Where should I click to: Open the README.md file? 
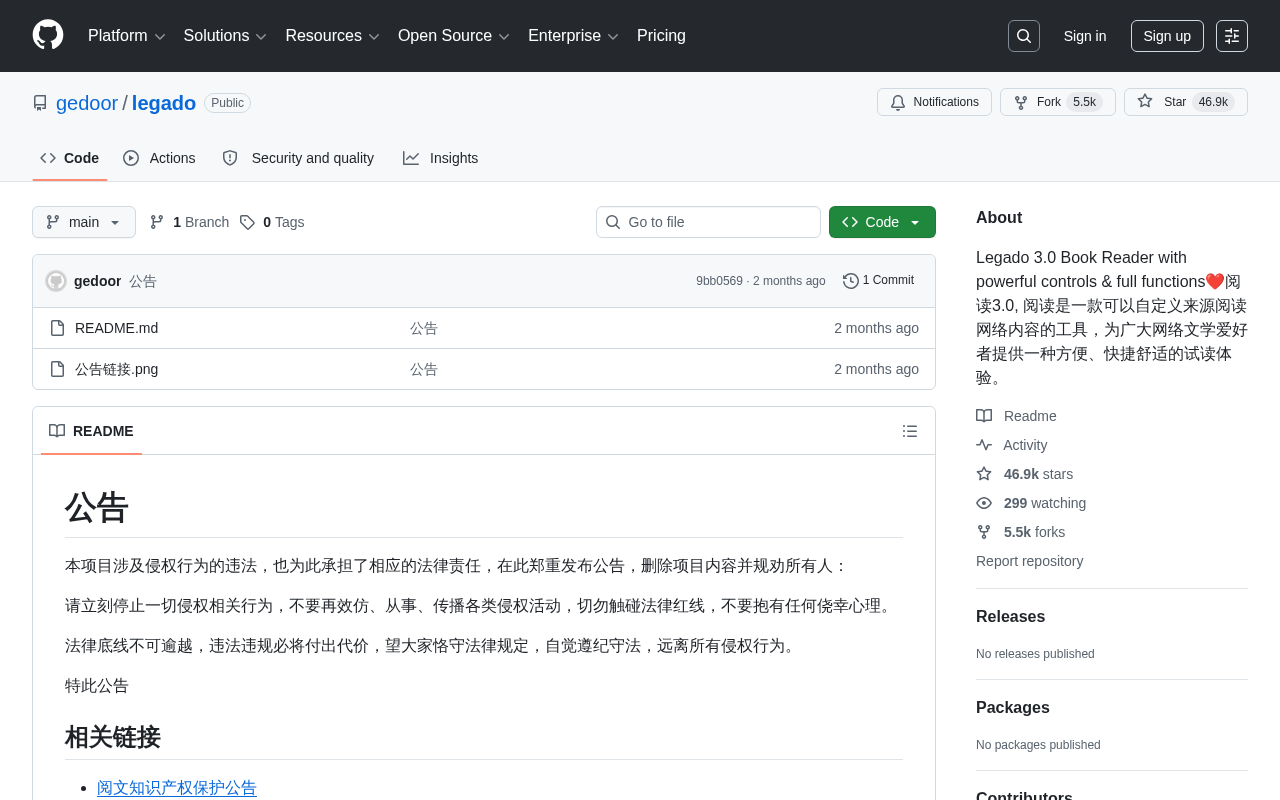tap(117, 328)
